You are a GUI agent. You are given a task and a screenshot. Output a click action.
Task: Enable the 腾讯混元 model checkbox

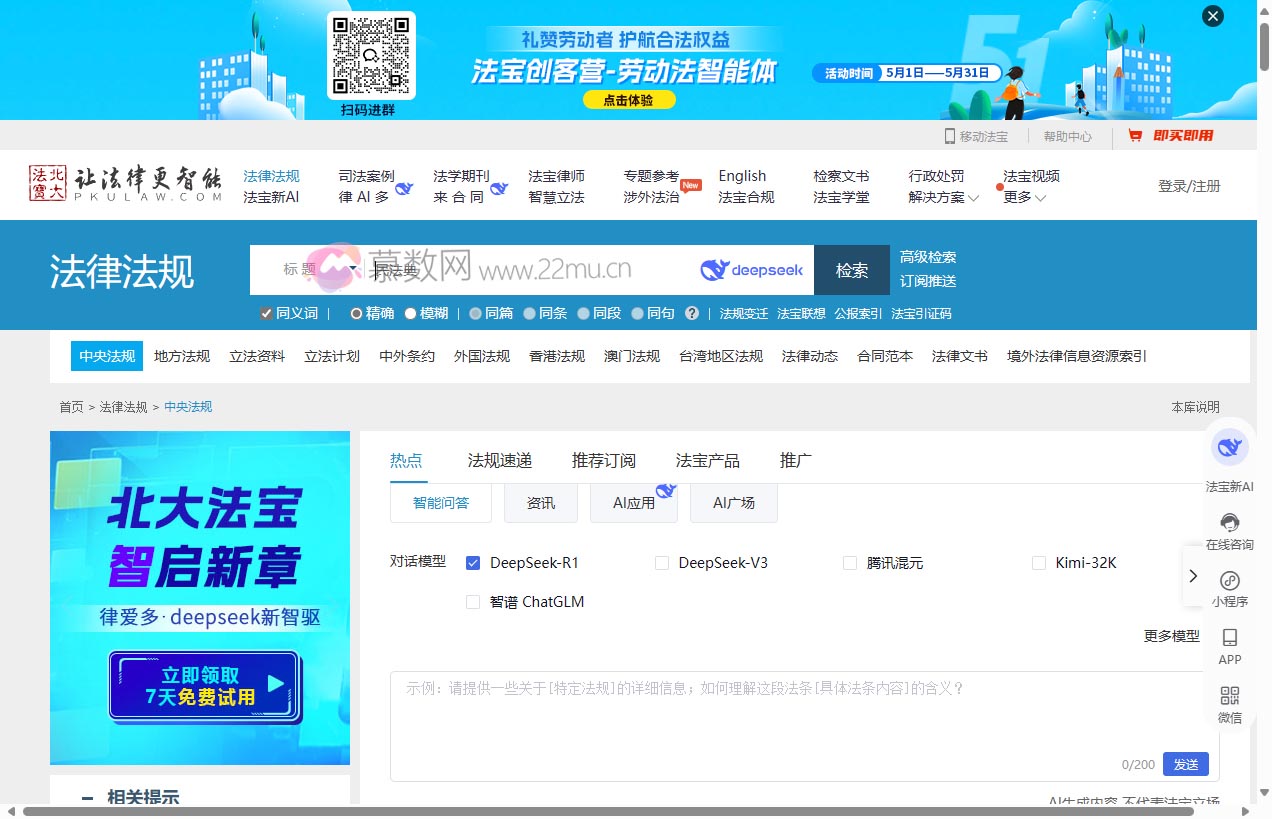point(850,563)
